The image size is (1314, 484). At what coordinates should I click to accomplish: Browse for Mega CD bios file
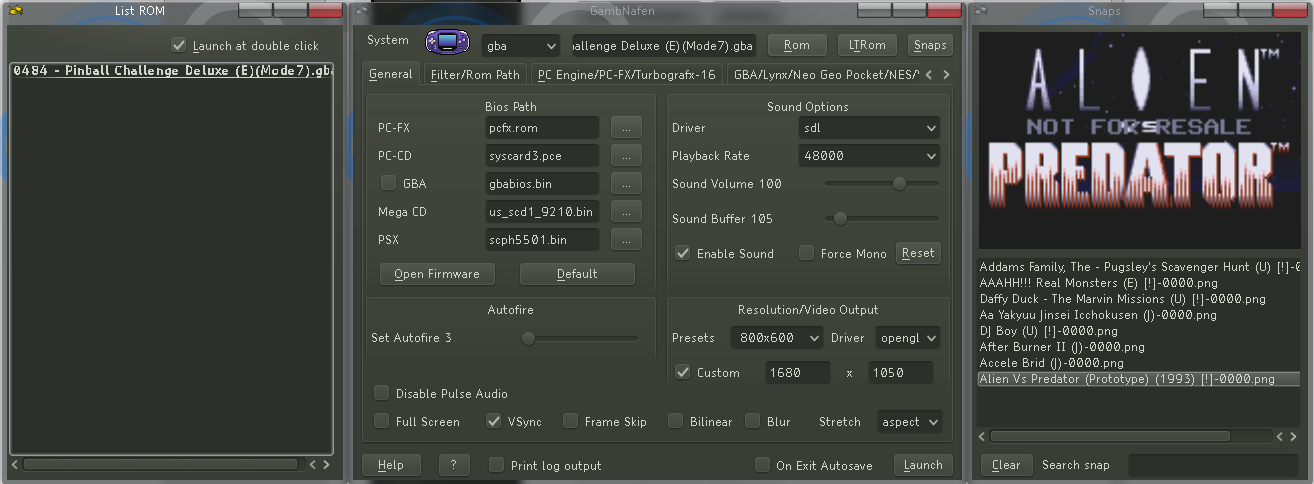(626, 212)
